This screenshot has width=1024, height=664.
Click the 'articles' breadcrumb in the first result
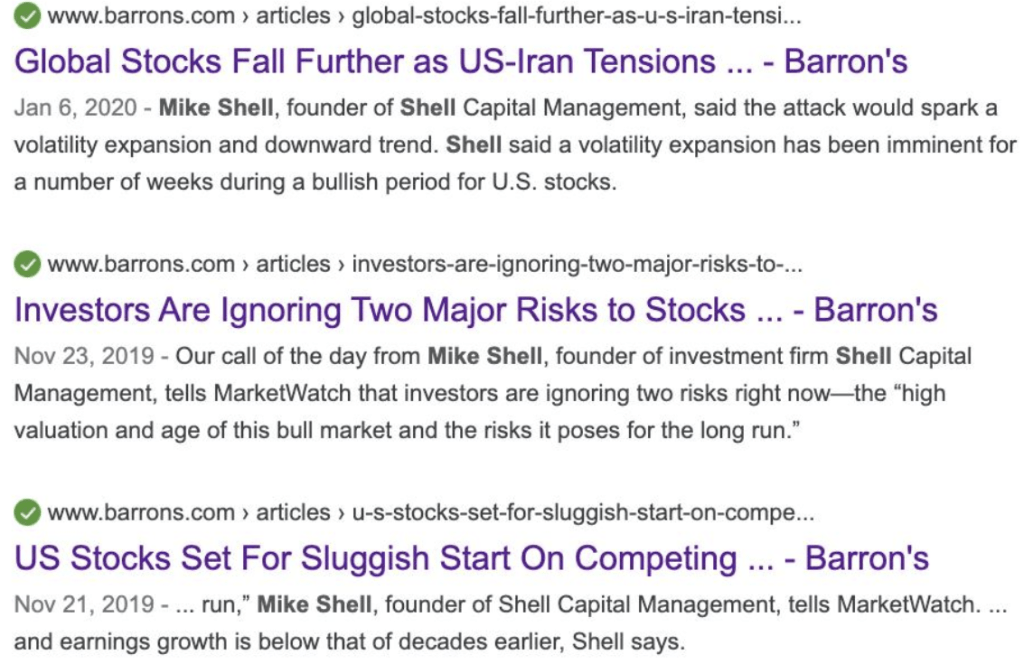point(293,16)
